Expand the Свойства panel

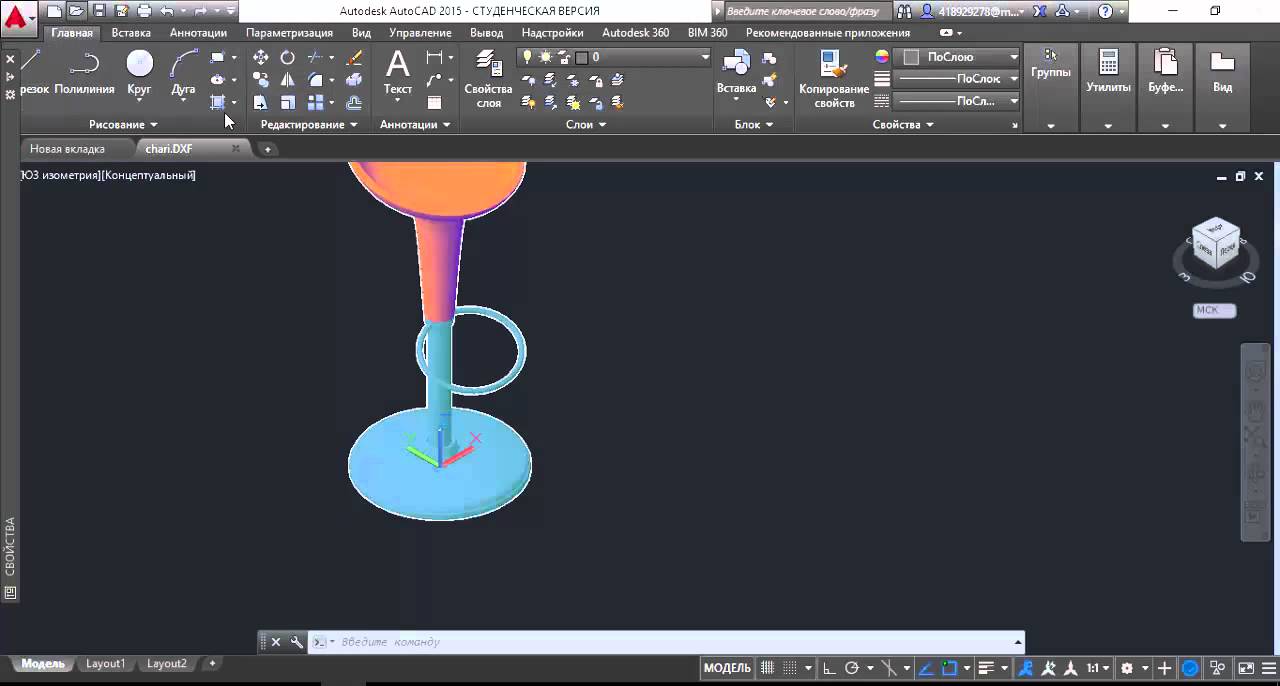[x=903, y=124]
